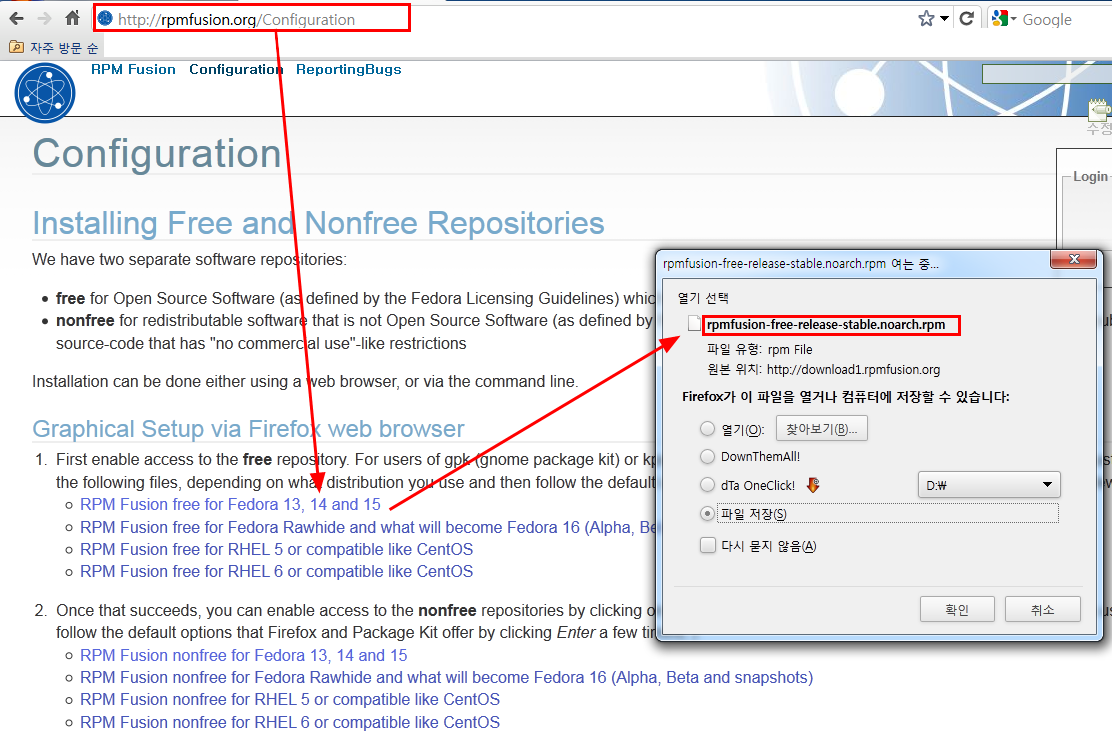Click the edit page icon below the search box
Viewport: 1112px width, 738px height.
click(x=1099, y=110)
